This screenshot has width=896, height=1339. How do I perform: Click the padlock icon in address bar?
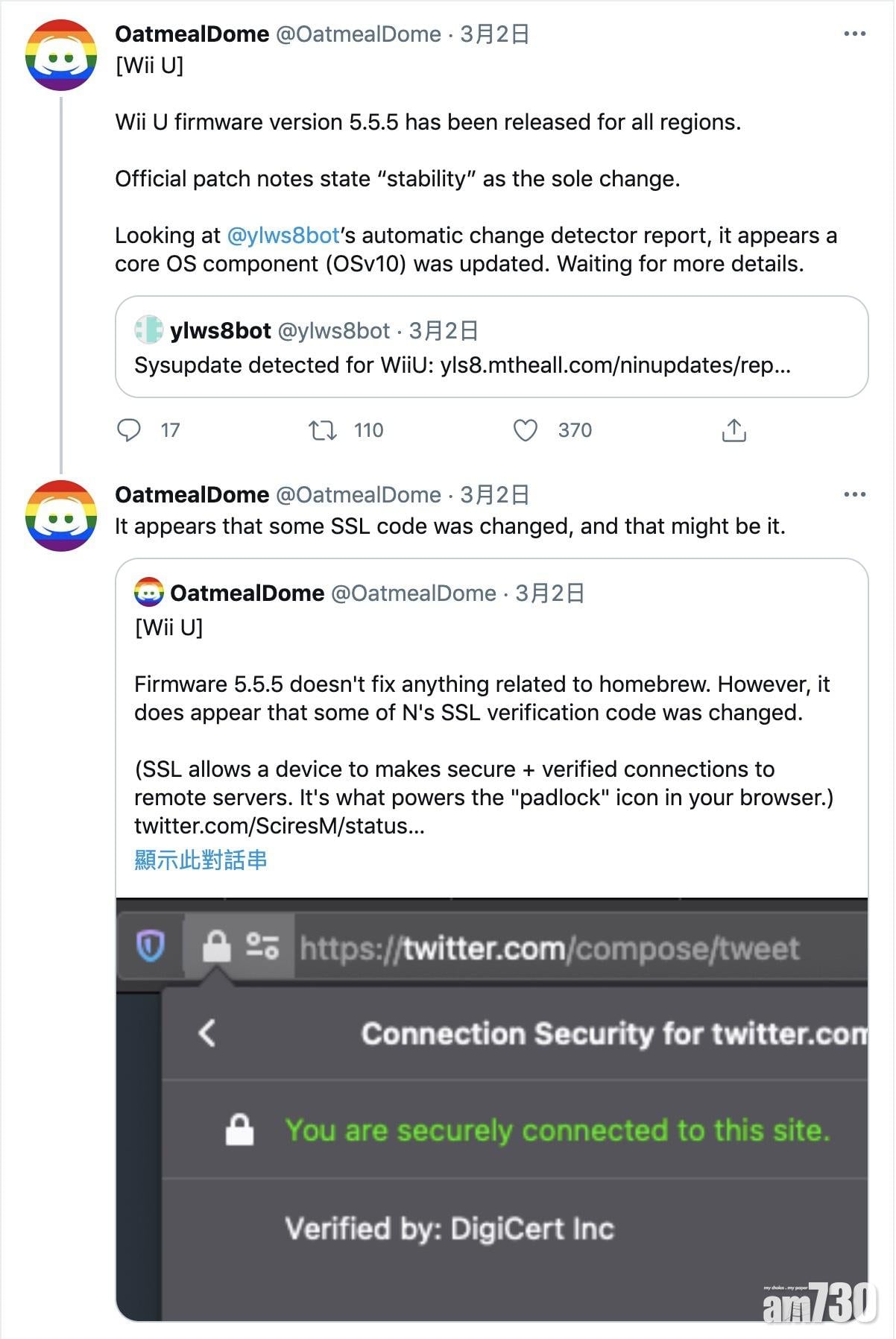tap(217, 947)
